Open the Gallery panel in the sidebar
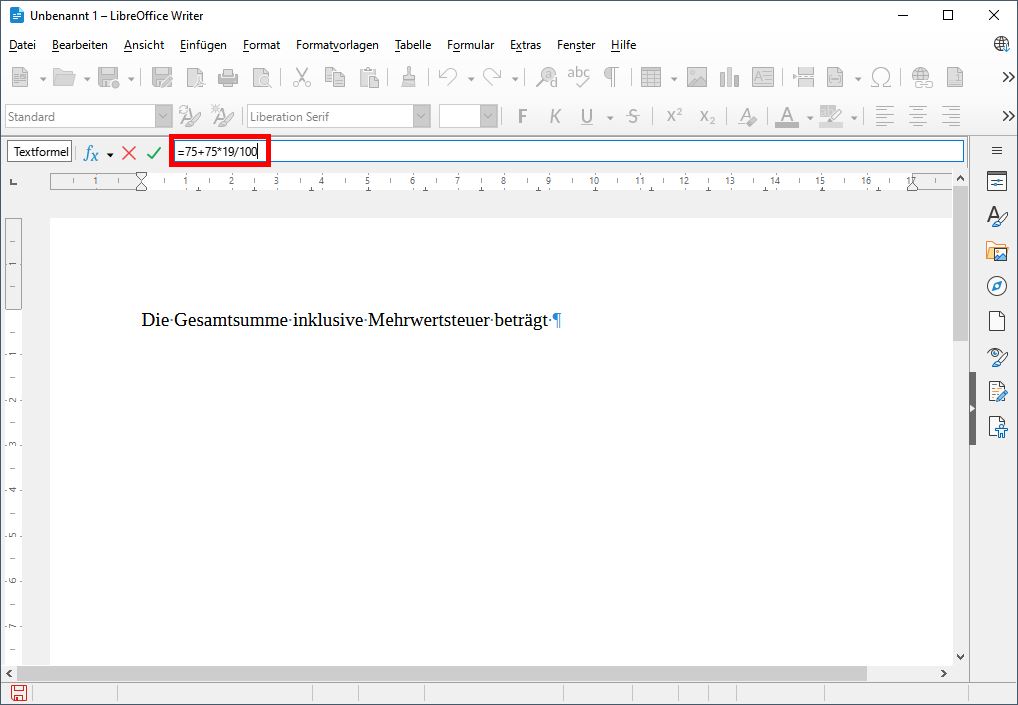Viewport: 1018px width, 705px height. pos(997,251)
